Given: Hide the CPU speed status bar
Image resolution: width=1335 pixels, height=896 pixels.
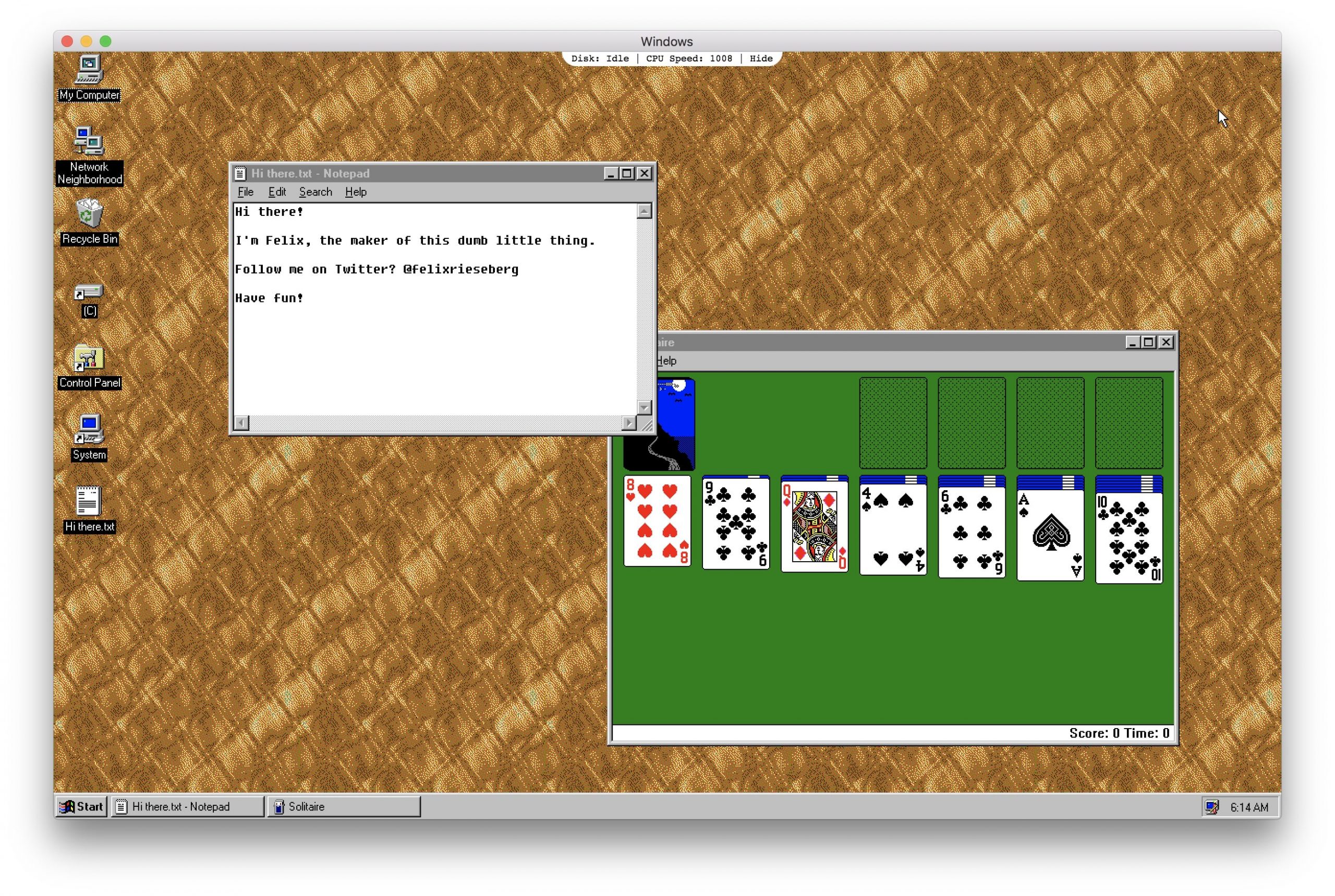Looking at the screenshot, I should (x=760, y=58).
